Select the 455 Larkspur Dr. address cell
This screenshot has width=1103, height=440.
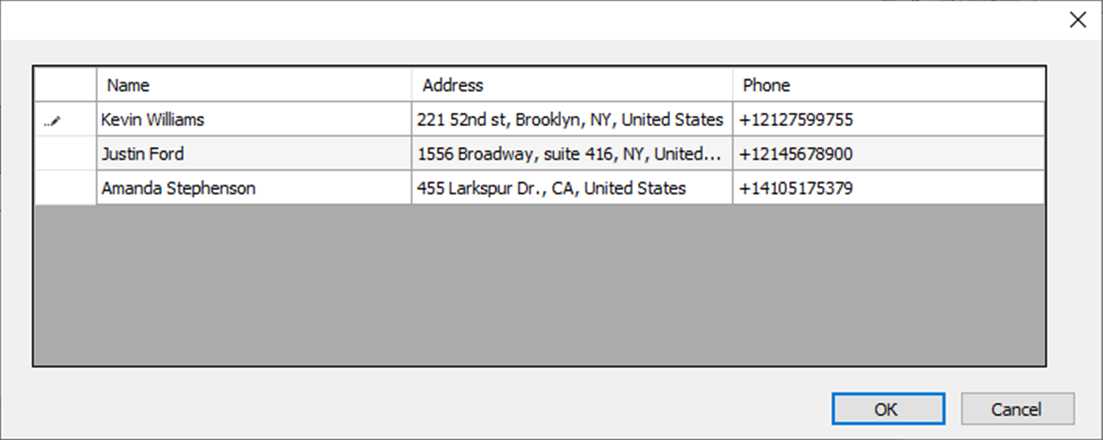coord(572,188)
